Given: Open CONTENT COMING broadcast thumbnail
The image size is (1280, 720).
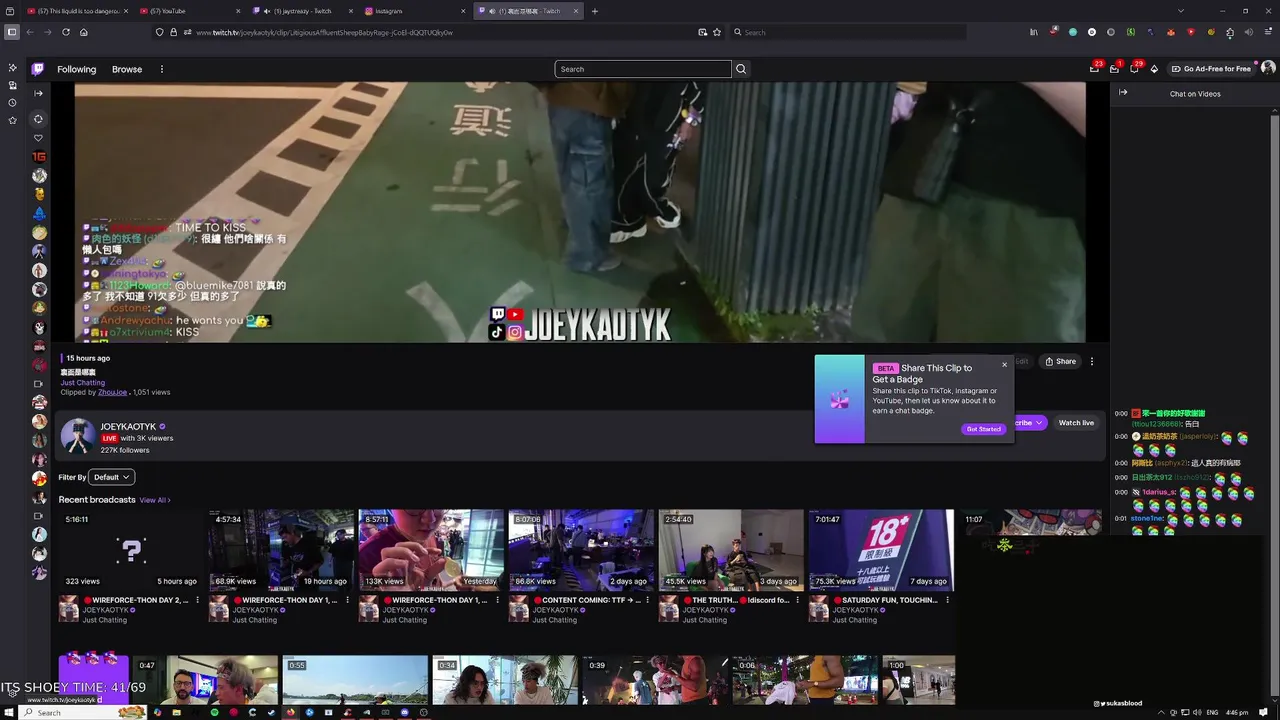Looking at the screenshot, I should click(x=581, y=550).
